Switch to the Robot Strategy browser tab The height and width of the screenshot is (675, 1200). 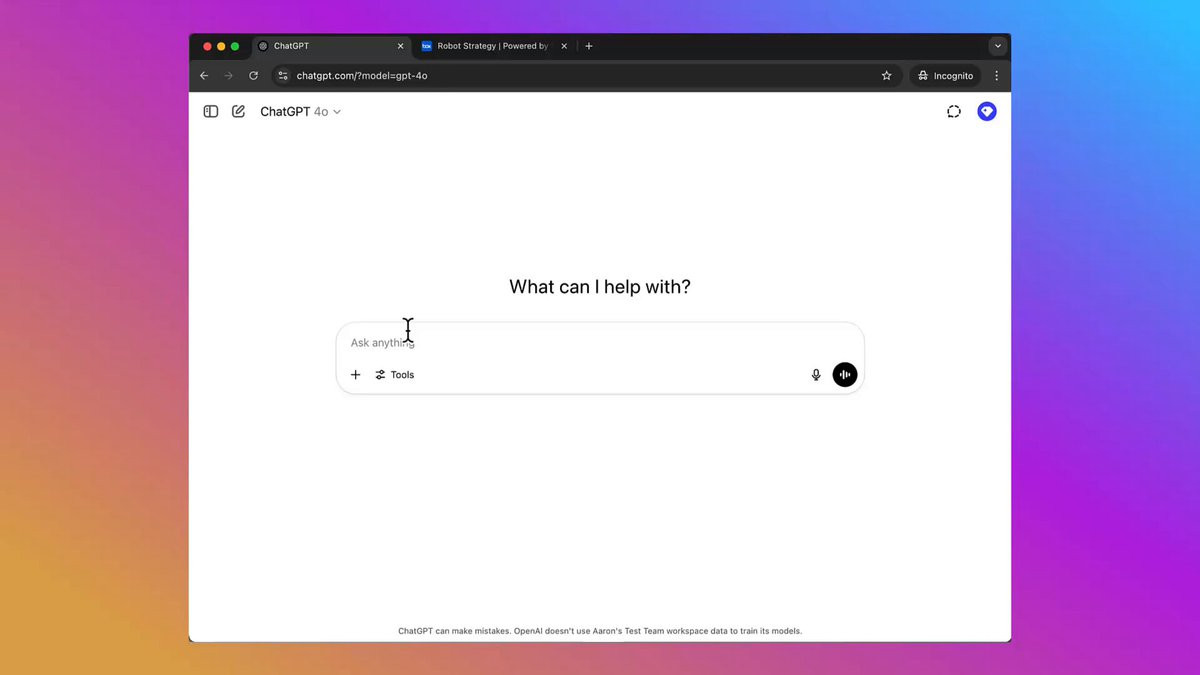(x=494, y=46)
